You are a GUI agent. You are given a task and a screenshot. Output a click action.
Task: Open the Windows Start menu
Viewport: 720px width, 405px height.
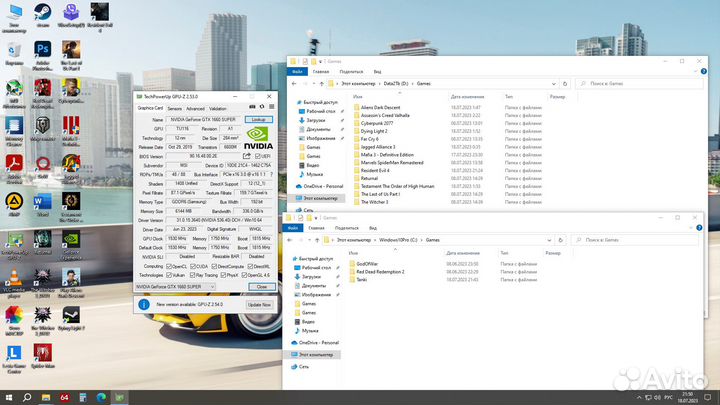click(9, 397)
